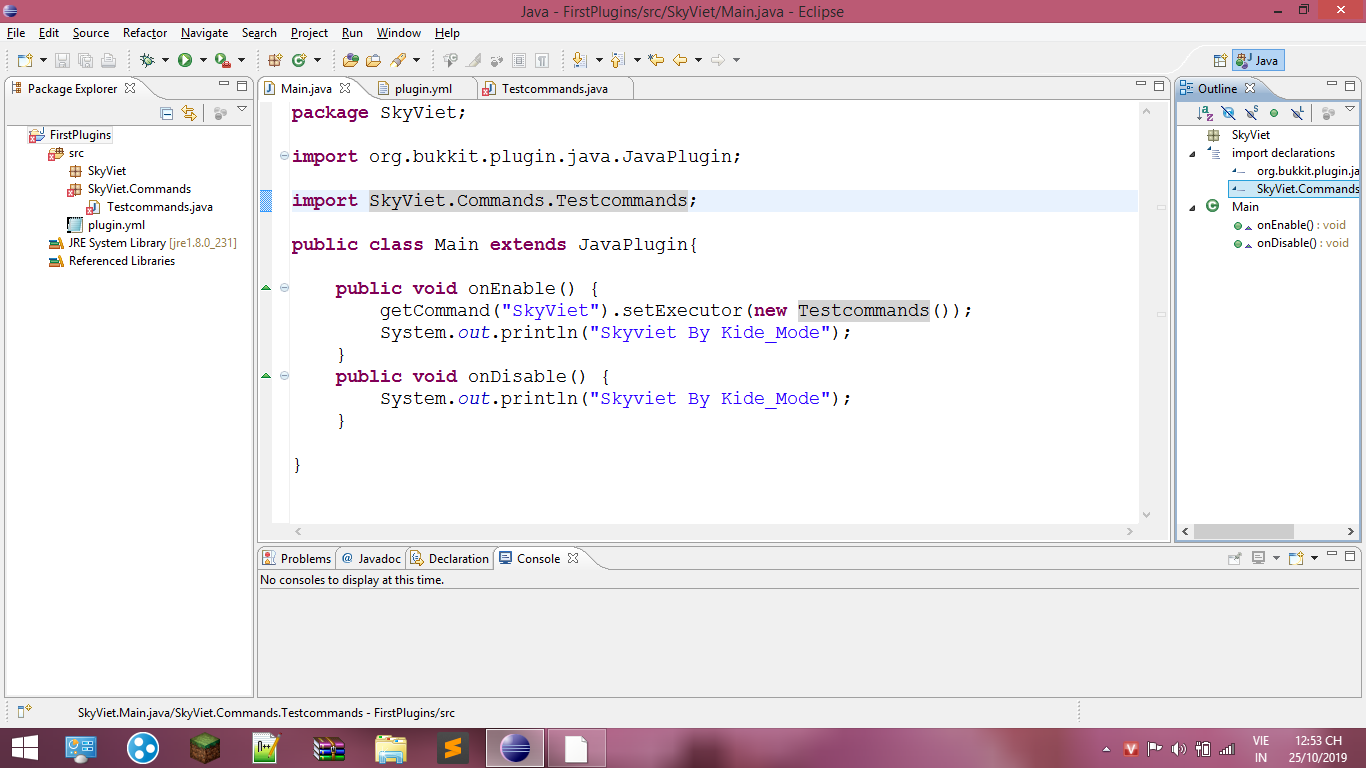
Task: Toggle Hide Fields in Outline toolbar
Action: pyautogui.click(x=1228, y=113)
